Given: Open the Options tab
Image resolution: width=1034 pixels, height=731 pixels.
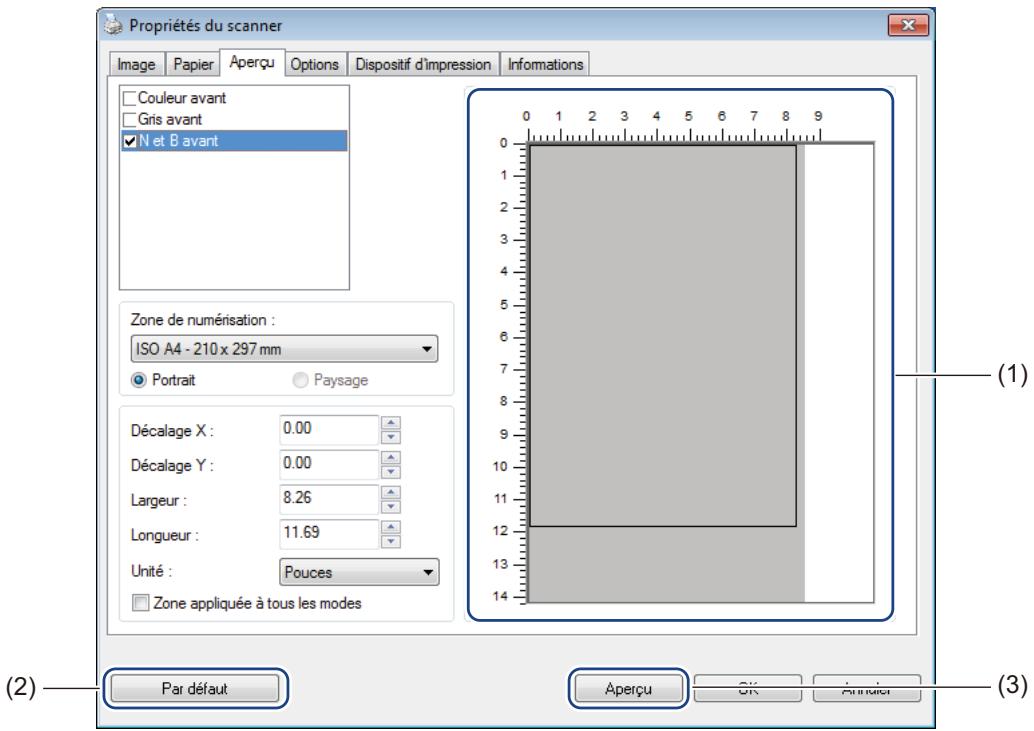Looking at the screenshot, I should (x=315, y=64).
